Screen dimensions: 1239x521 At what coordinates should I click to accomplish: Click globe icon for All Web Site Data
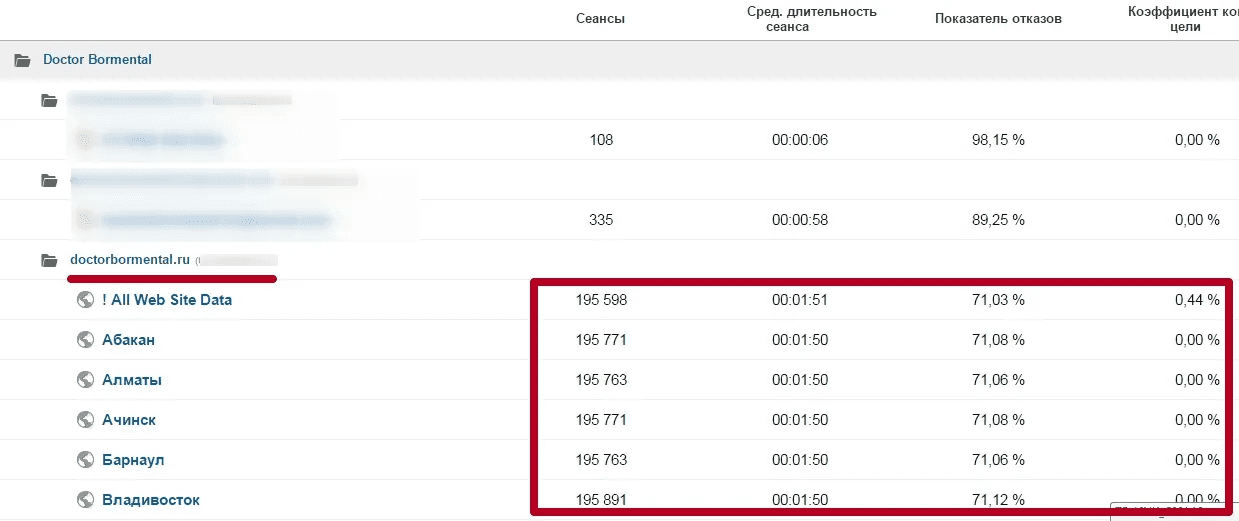(x=86, y=300)
